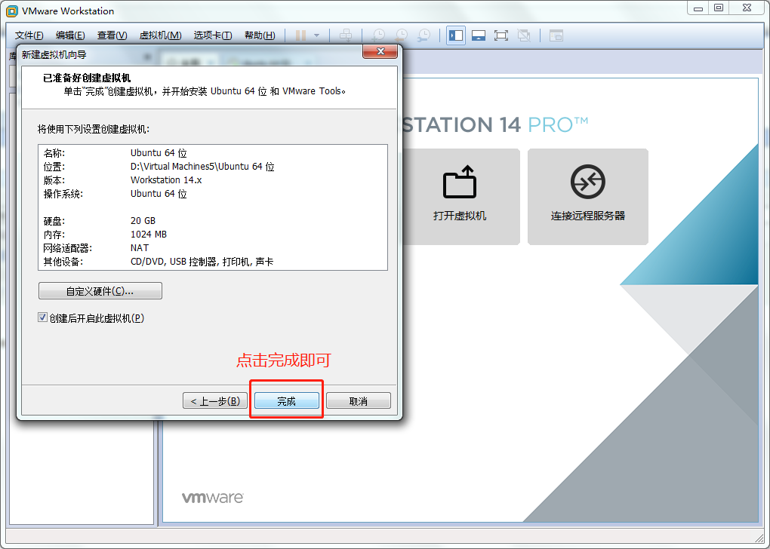Viewport: 770px width, 549px height.
Task: Open the snapshot manager wrench icon
Action: coord(424,35)
